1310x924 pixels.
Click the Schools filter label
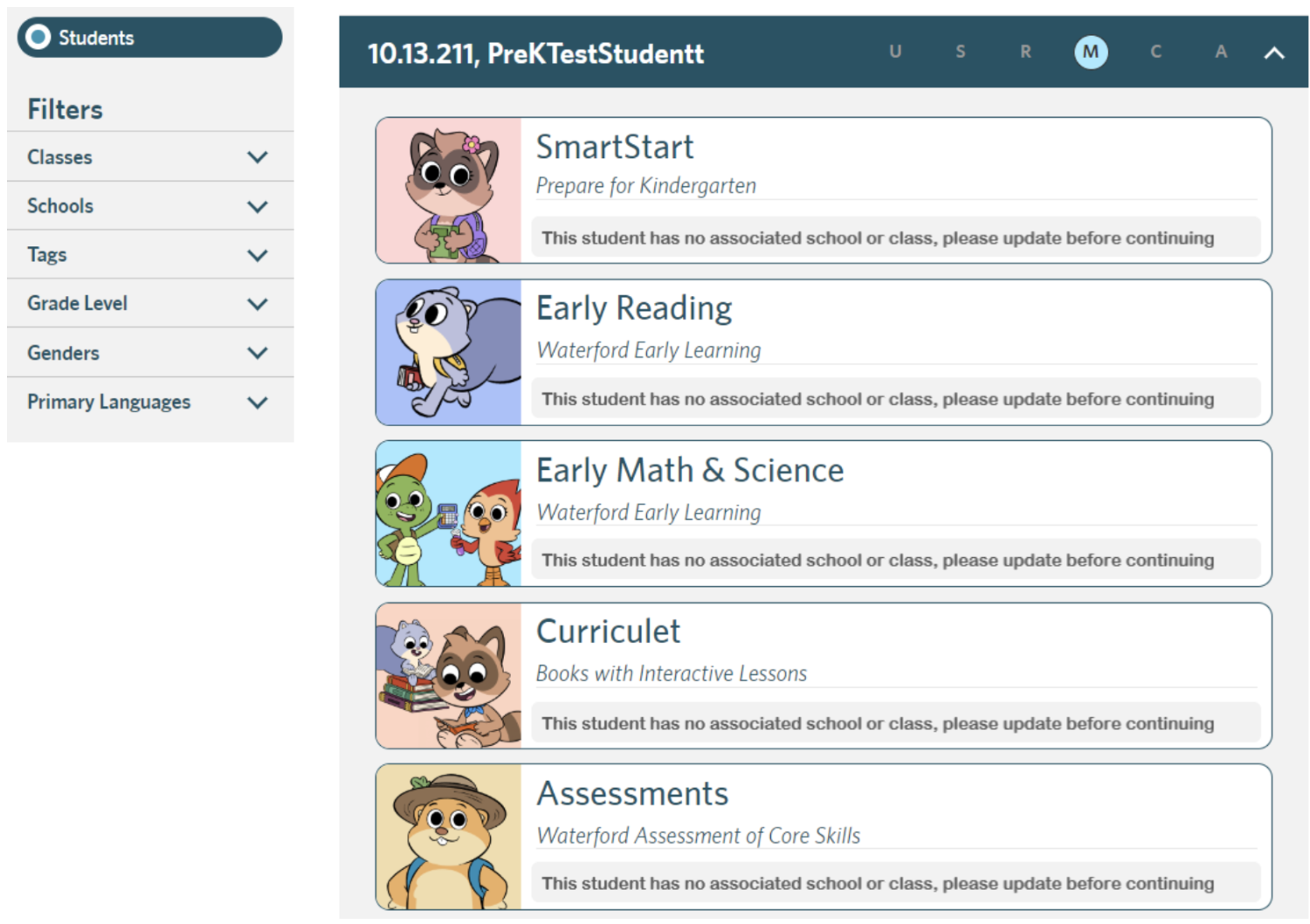(x=60, y=206)
